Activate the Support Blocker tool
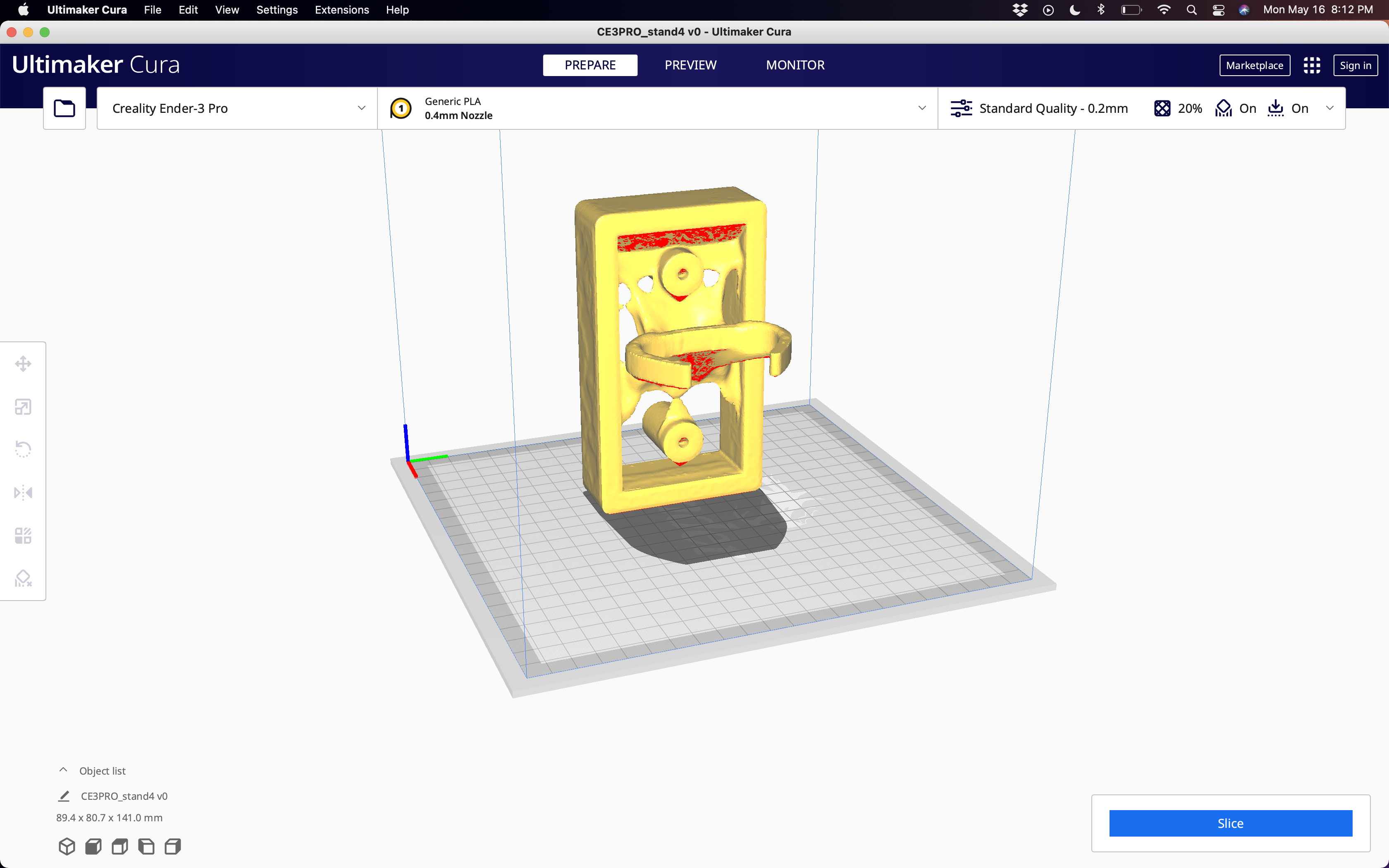Screen dimensions: 1389x868 coord(23,578)
